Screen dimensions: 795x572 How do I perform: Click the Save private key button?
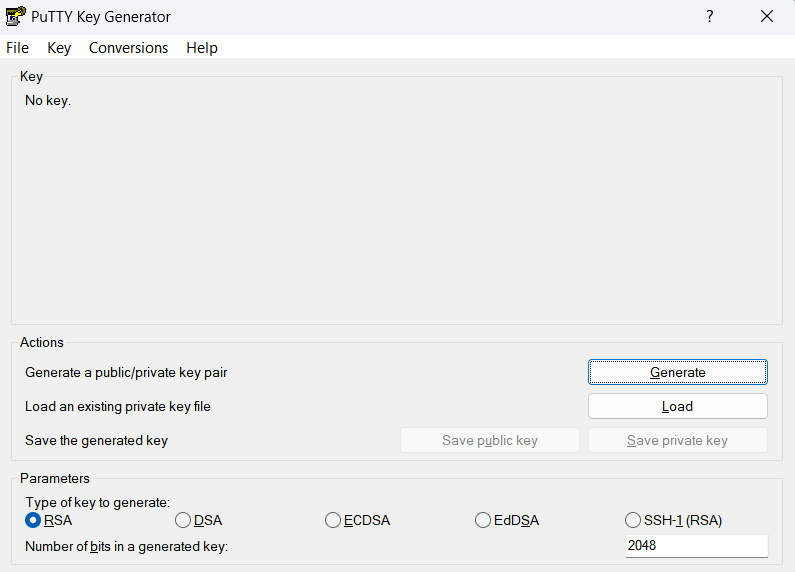click(x=677, y=440)
